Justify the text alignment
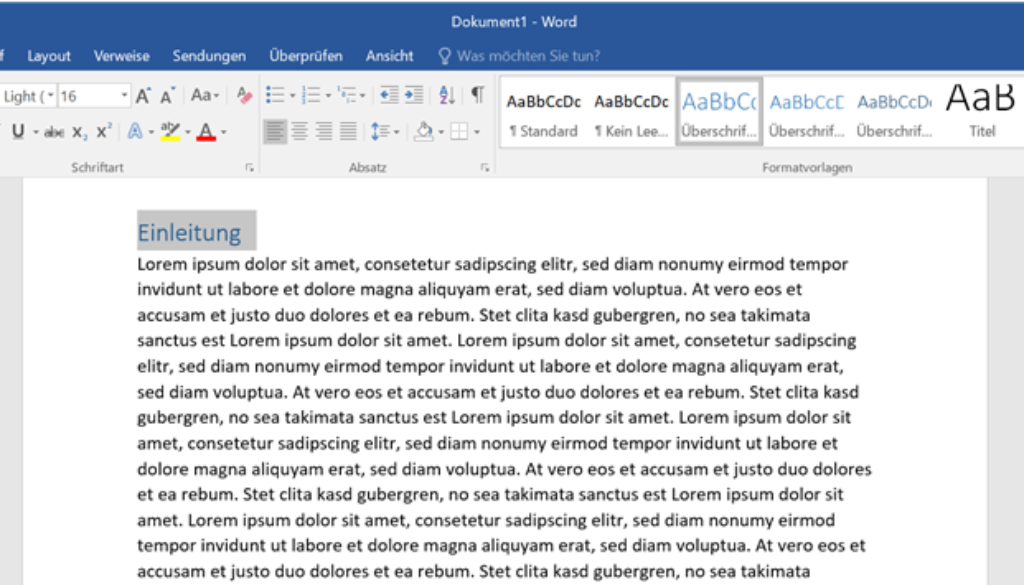Screen dimensions: 1024x585 coord(348,131)
